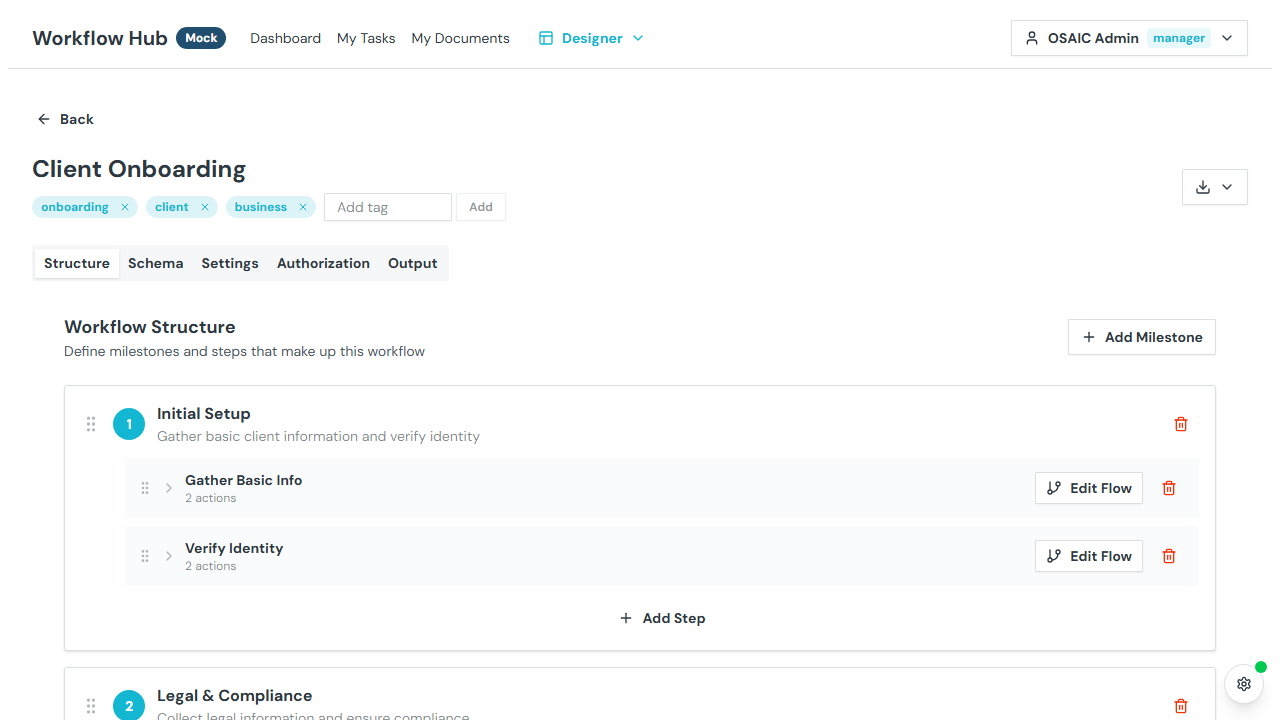Delete the Verify Identity step
Screen dimensions: 1280x720
tap(1168, 556)
